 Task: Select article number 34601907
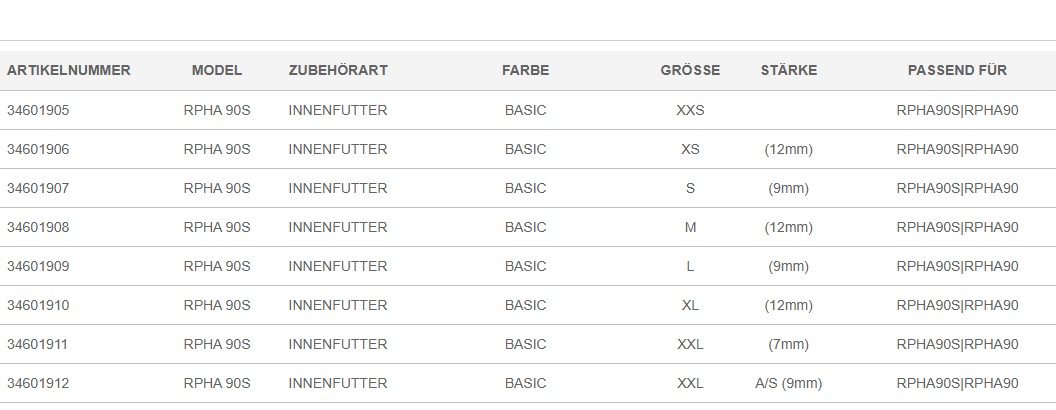pyautogui.click(x=38, y=189)
